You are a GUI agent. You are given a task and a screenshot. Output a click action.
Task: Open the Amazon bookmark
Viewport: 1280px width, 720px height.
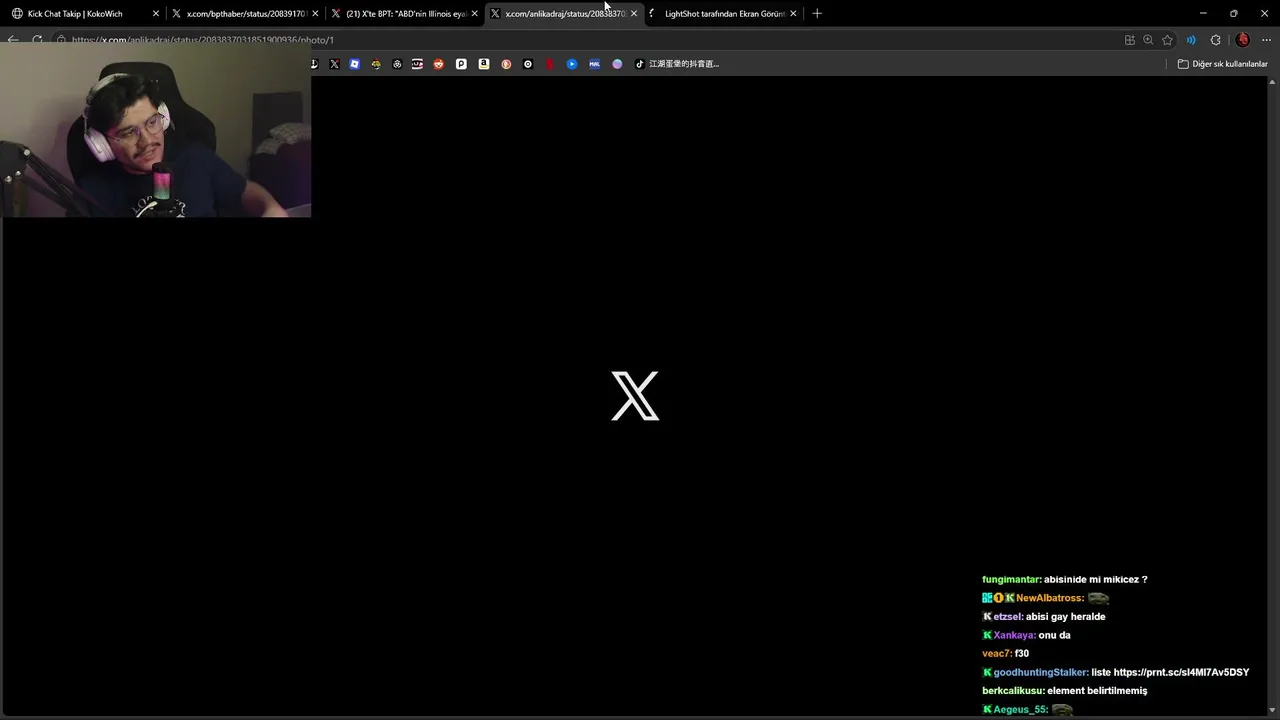(x=484, y=64)
